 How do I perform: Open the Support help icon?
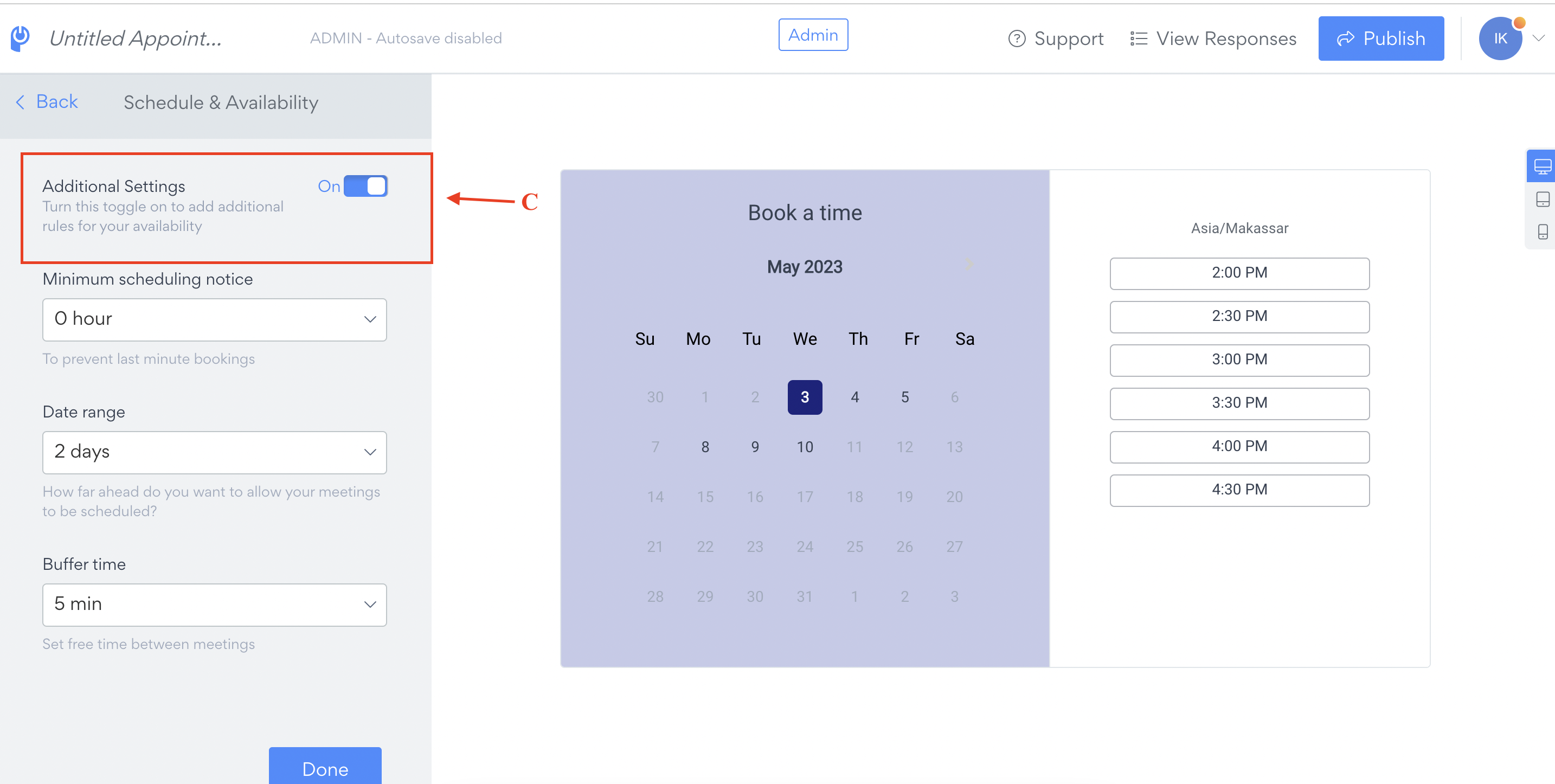(1017, 38)
